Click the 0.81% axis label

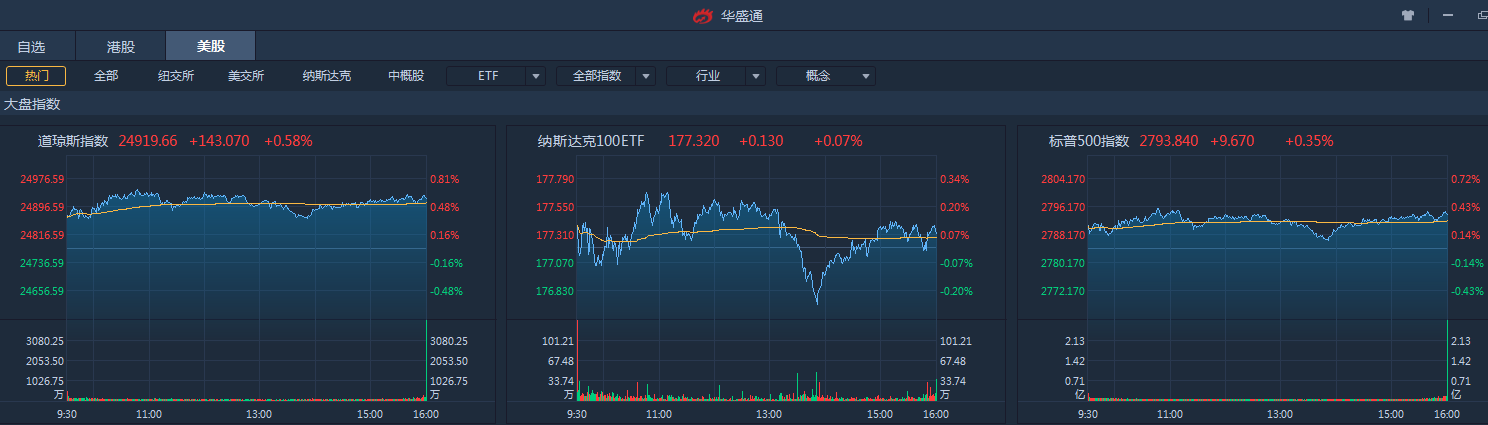[x=446, y=180]
